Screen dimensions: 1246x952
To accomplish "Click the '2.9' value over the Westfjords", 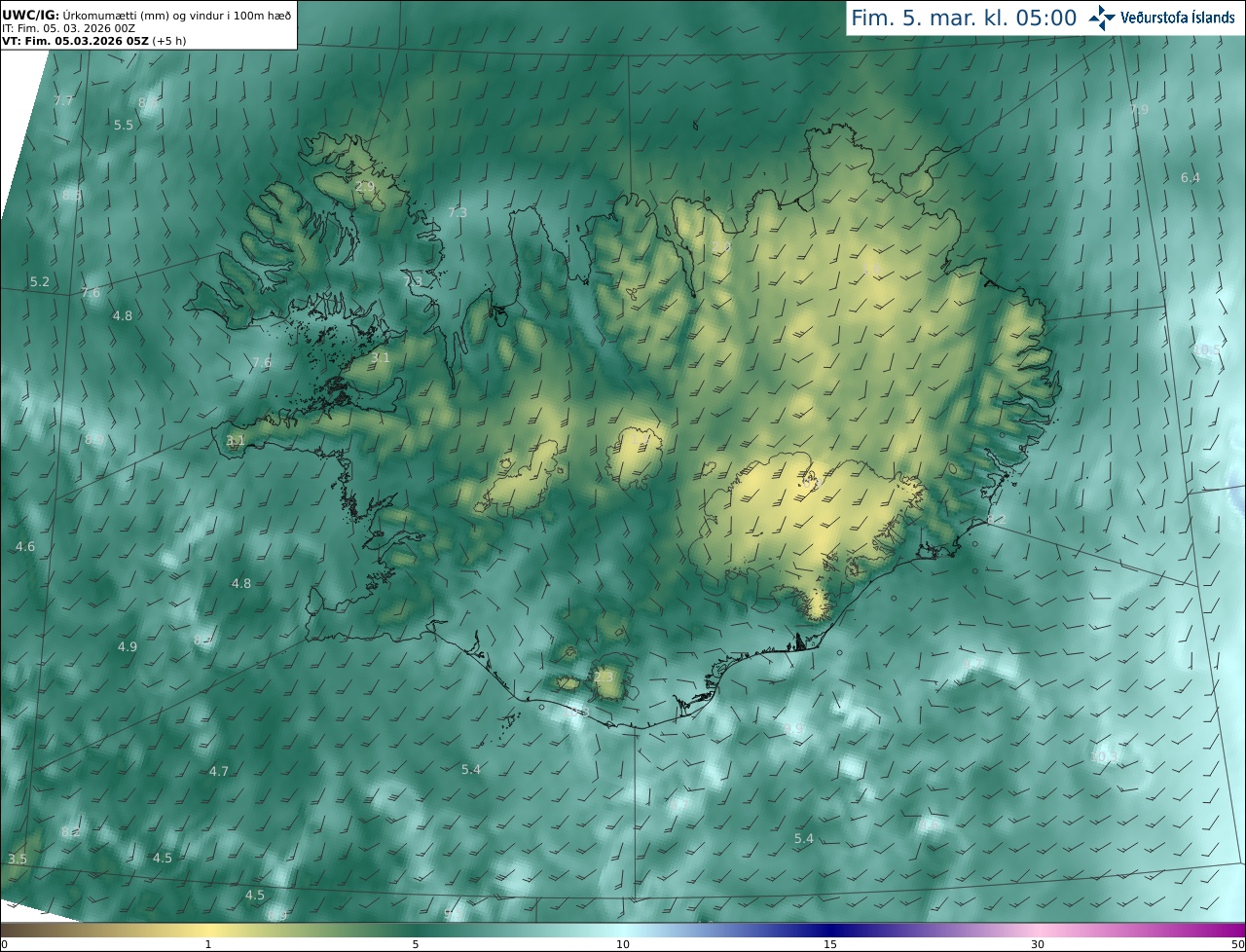I will click(x=365, y=186).
